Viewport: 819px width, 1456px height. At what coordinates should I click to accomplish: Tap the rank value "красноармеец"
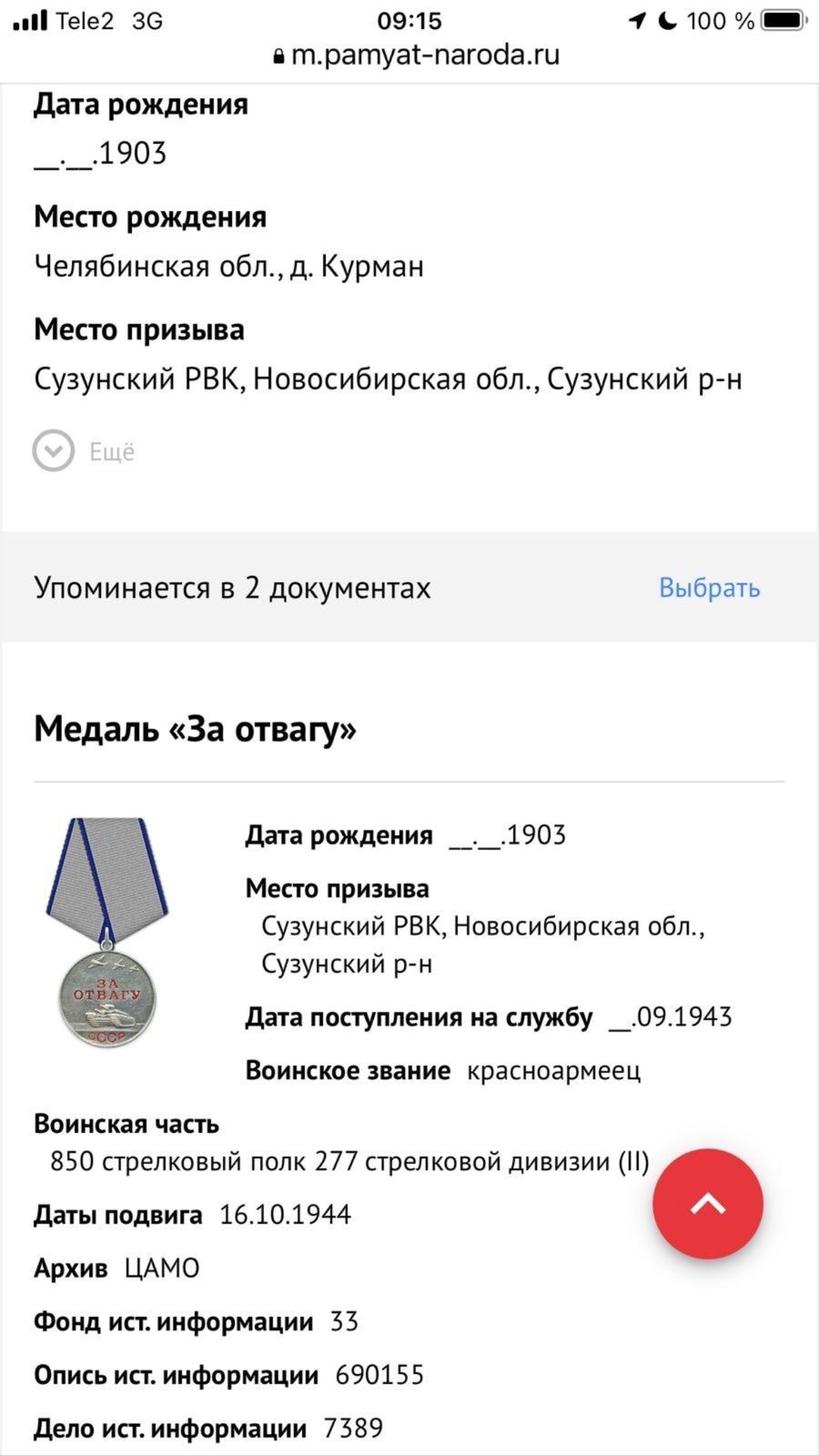click(x=553, y=1070)
